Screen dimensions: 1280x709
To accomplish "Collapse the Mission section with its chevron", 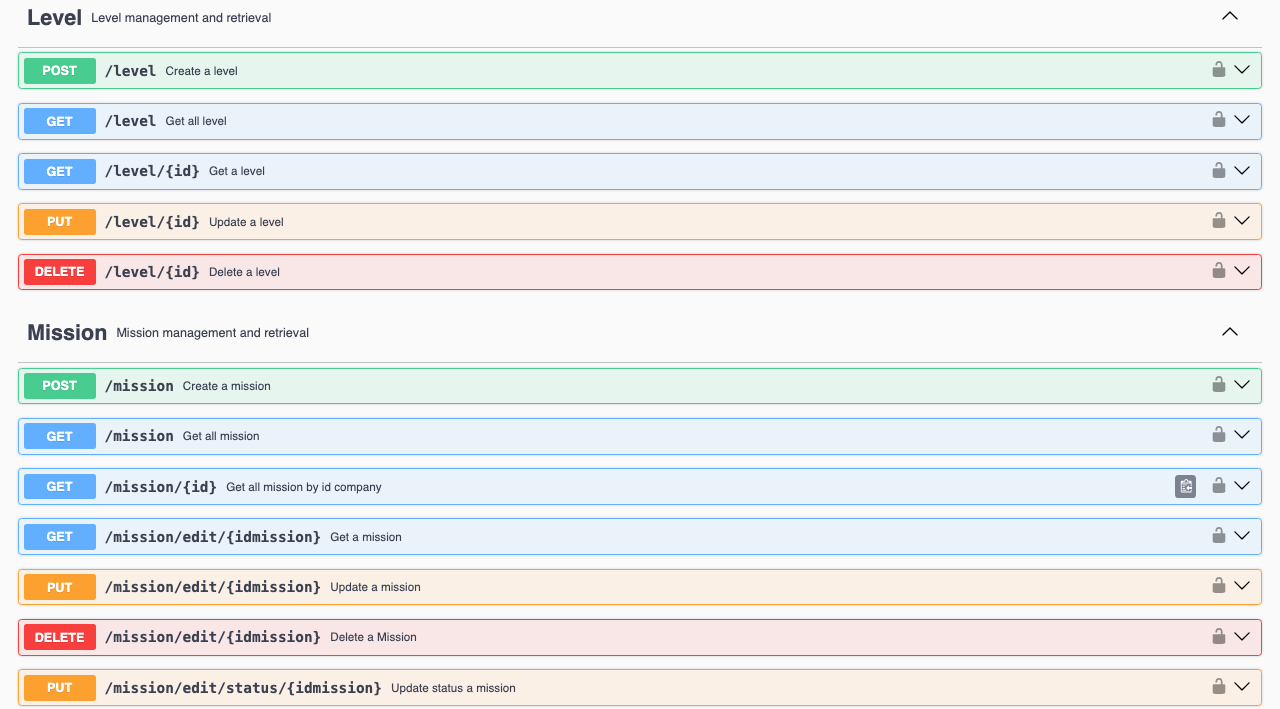I will 1230,332.
